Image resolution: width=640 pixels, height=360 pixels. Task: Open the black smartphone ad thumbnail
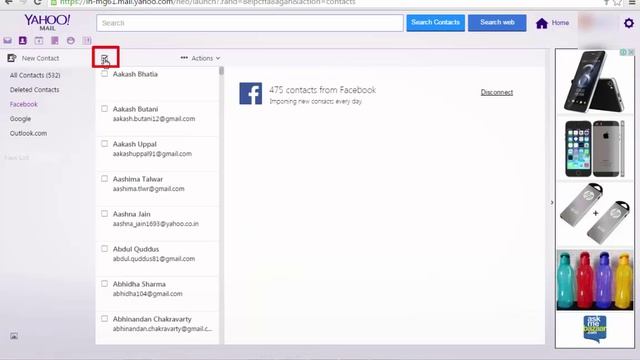point(595,82)
